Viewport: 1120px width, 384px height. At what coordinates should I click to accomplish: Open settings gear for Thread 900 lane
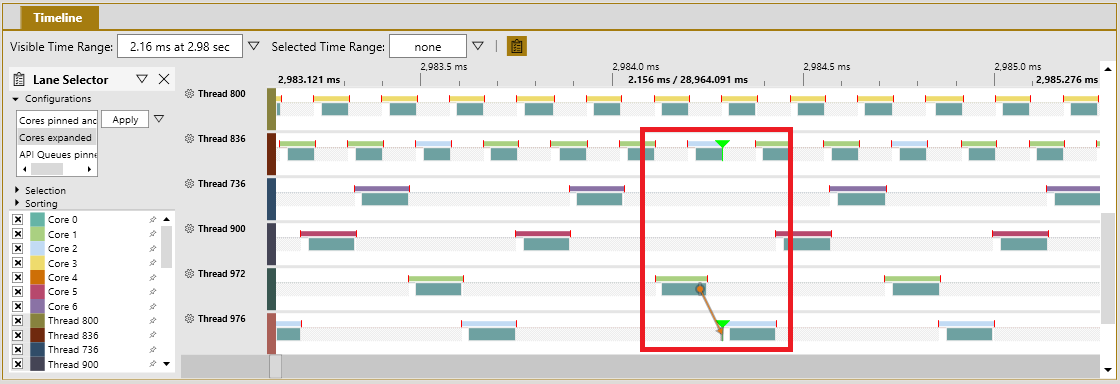tap(189, 228)
